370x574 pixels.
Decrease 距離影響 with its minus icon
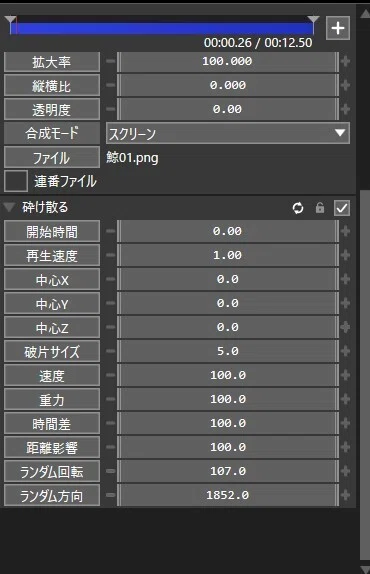click(111, 447)
